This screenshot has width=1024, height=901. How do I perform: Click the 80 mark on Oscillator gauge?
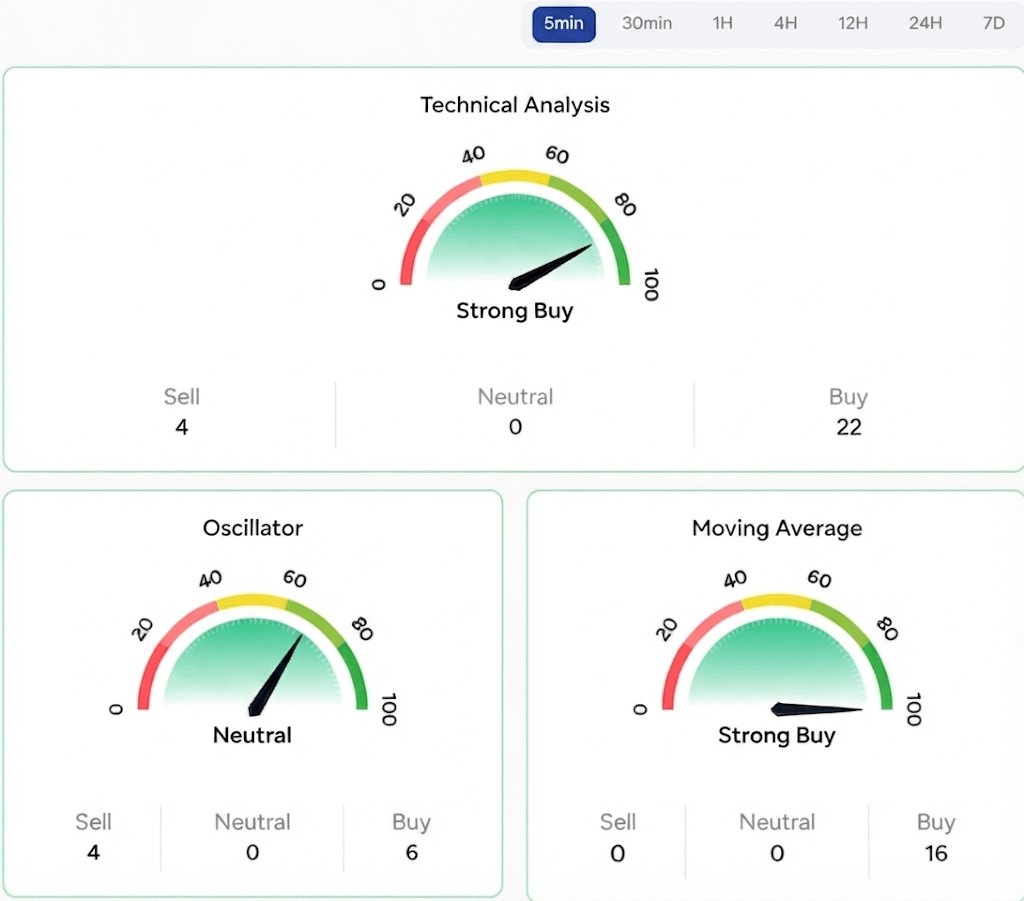point(362,629)
